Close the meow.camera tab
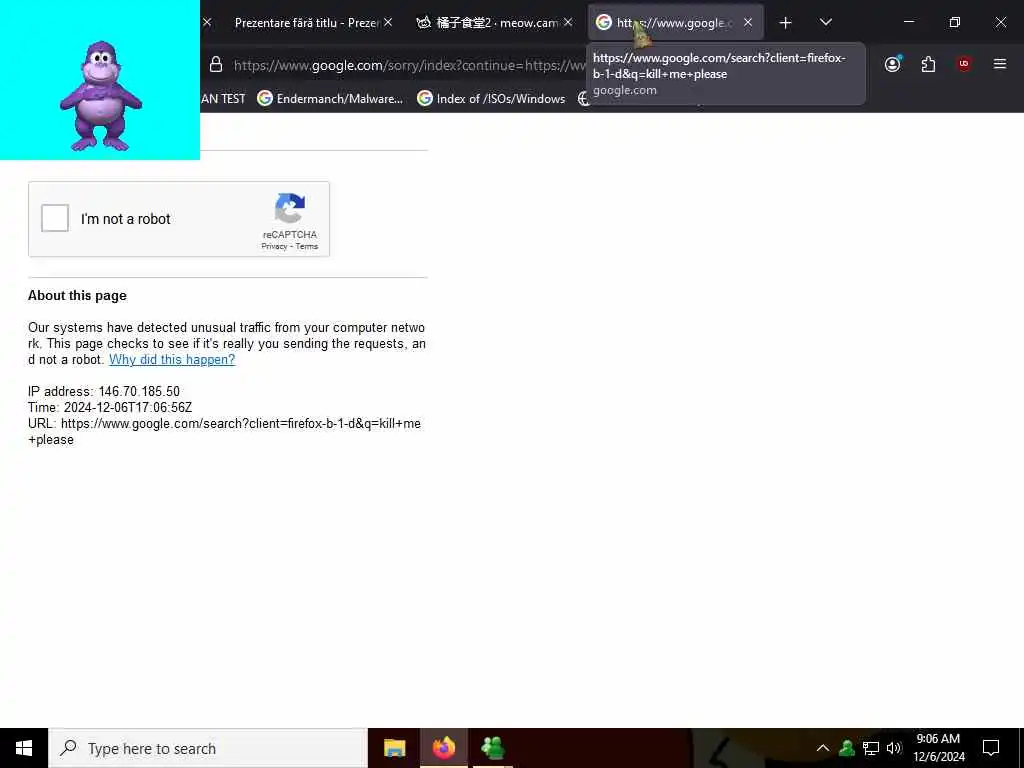The image size is (1024, 768). click(x=568, y=22)
